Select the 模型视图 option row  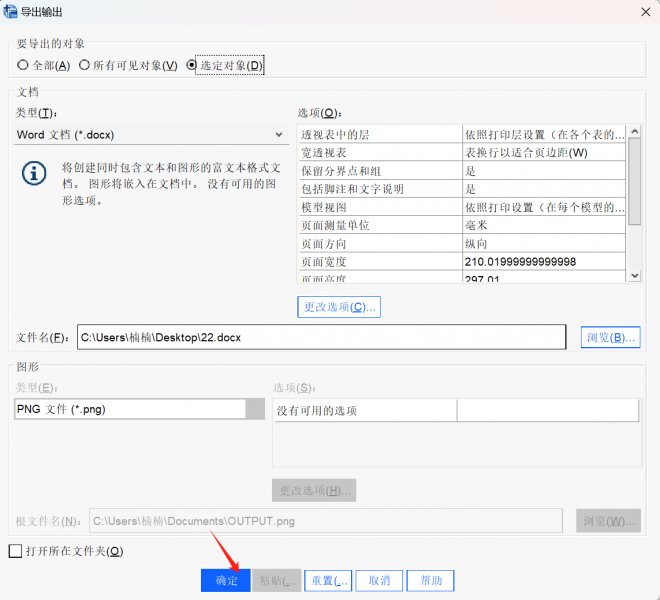(x=461, y=207)
